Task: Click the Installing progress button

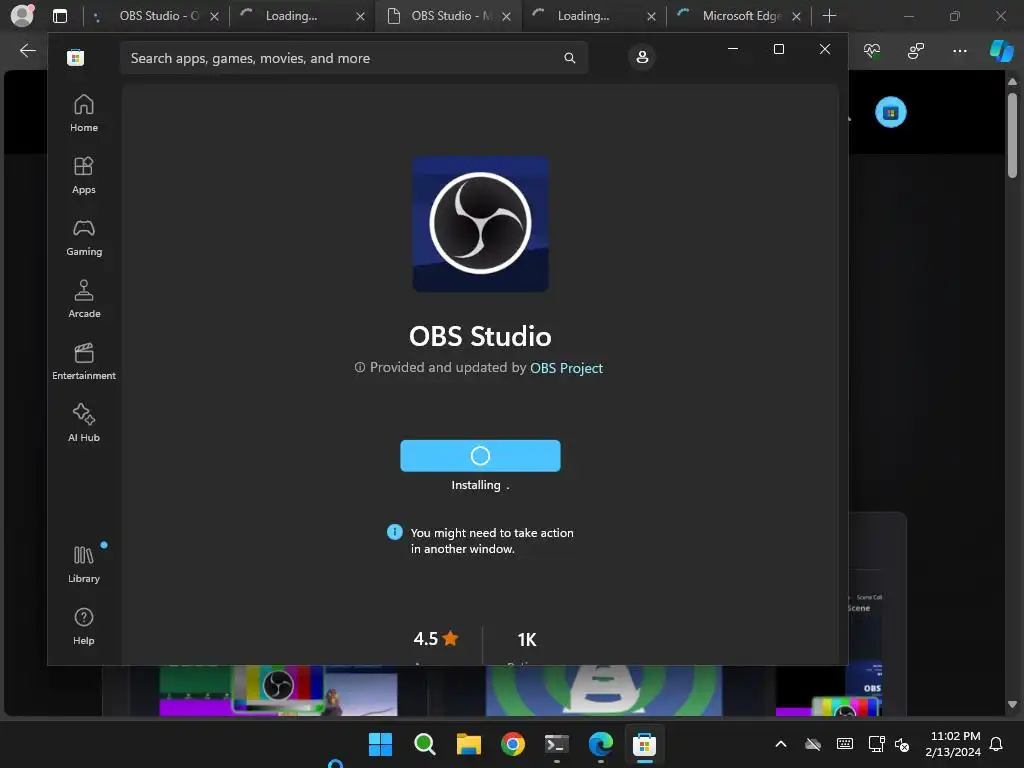Action: pyautogui.click(x=480, y=456)
